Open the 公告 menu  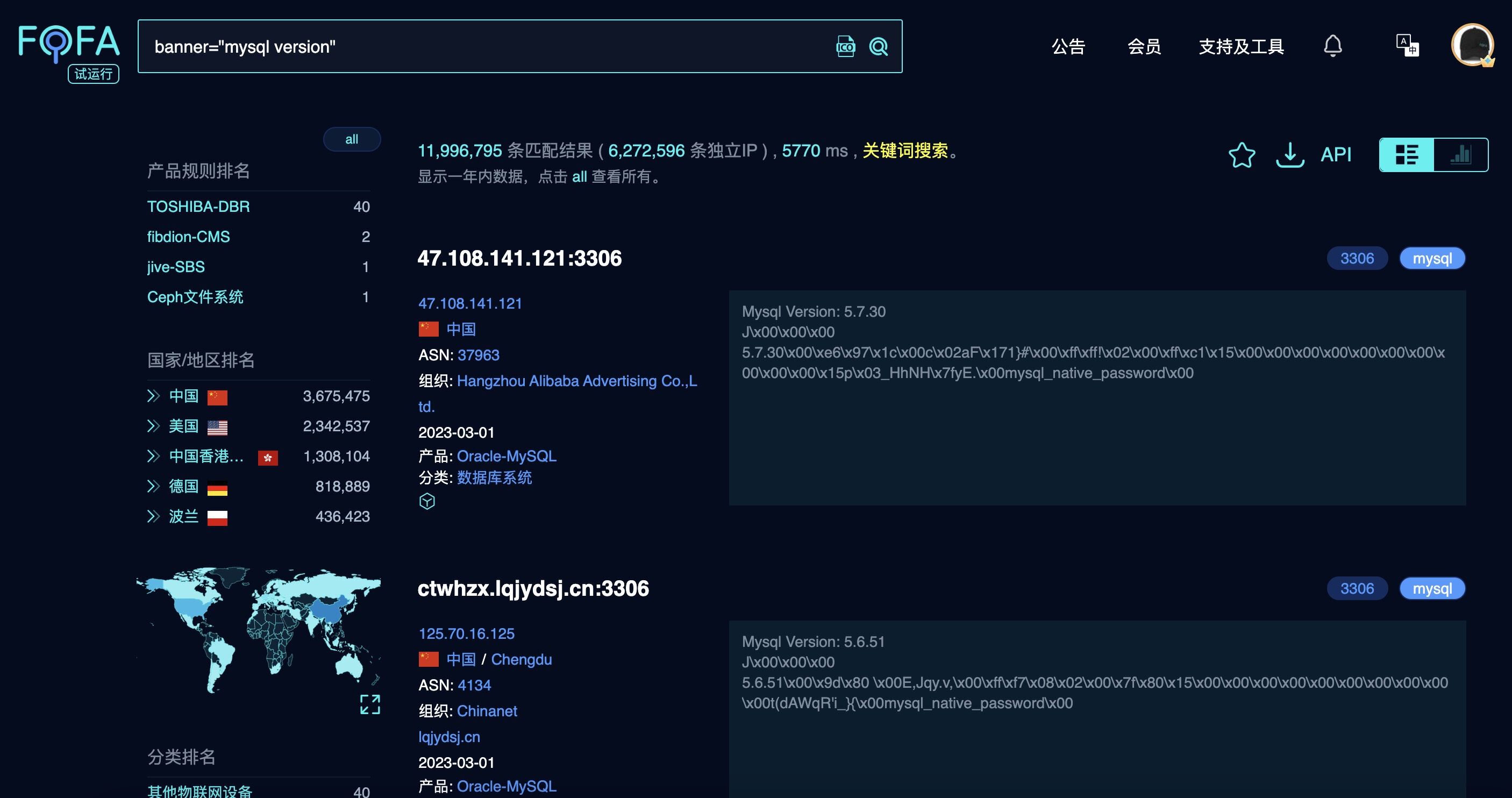tap(1068, 46)
